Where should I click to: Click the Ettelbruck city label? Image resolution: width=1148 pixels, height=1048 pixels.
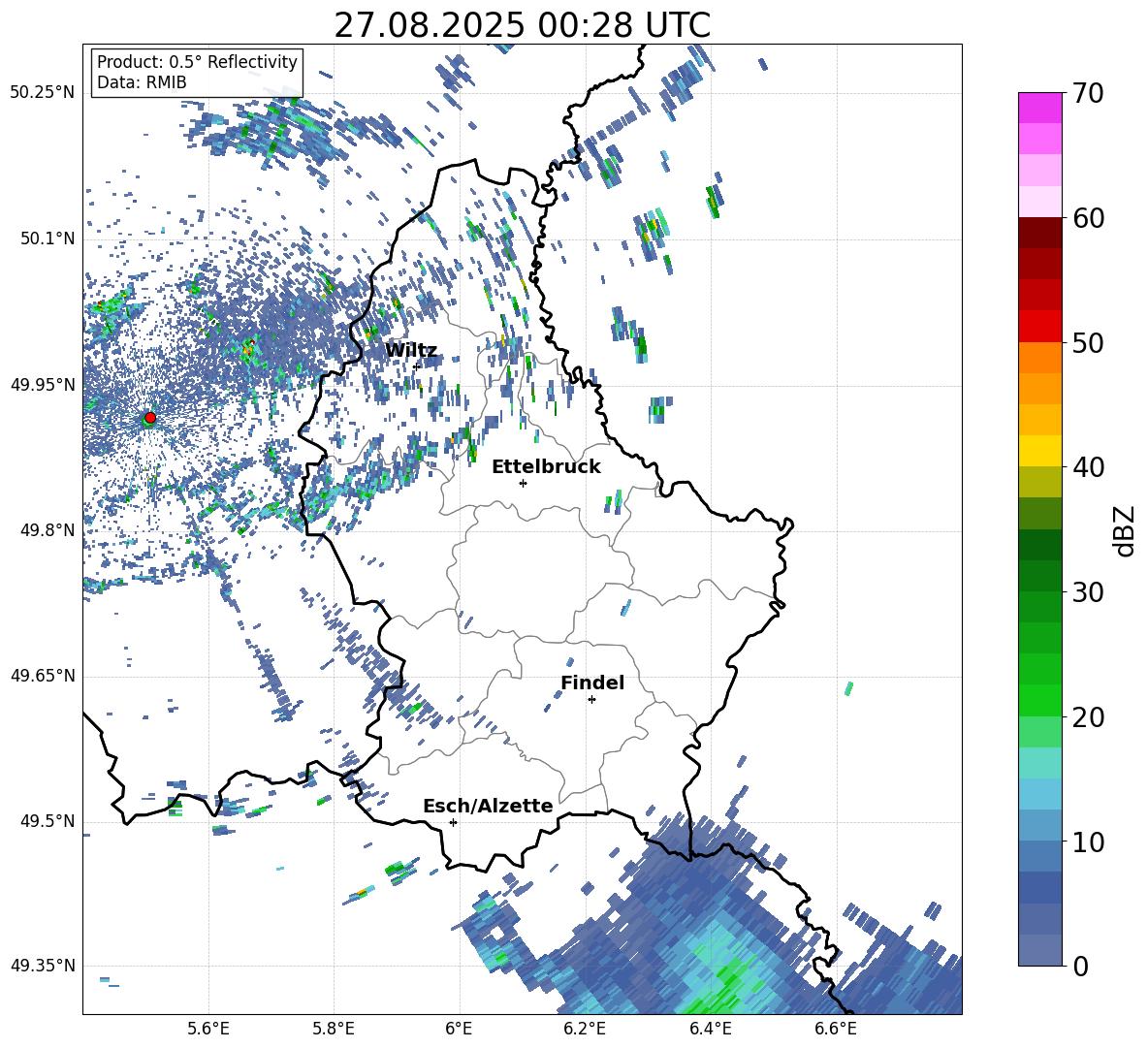[x=546, y=467]
